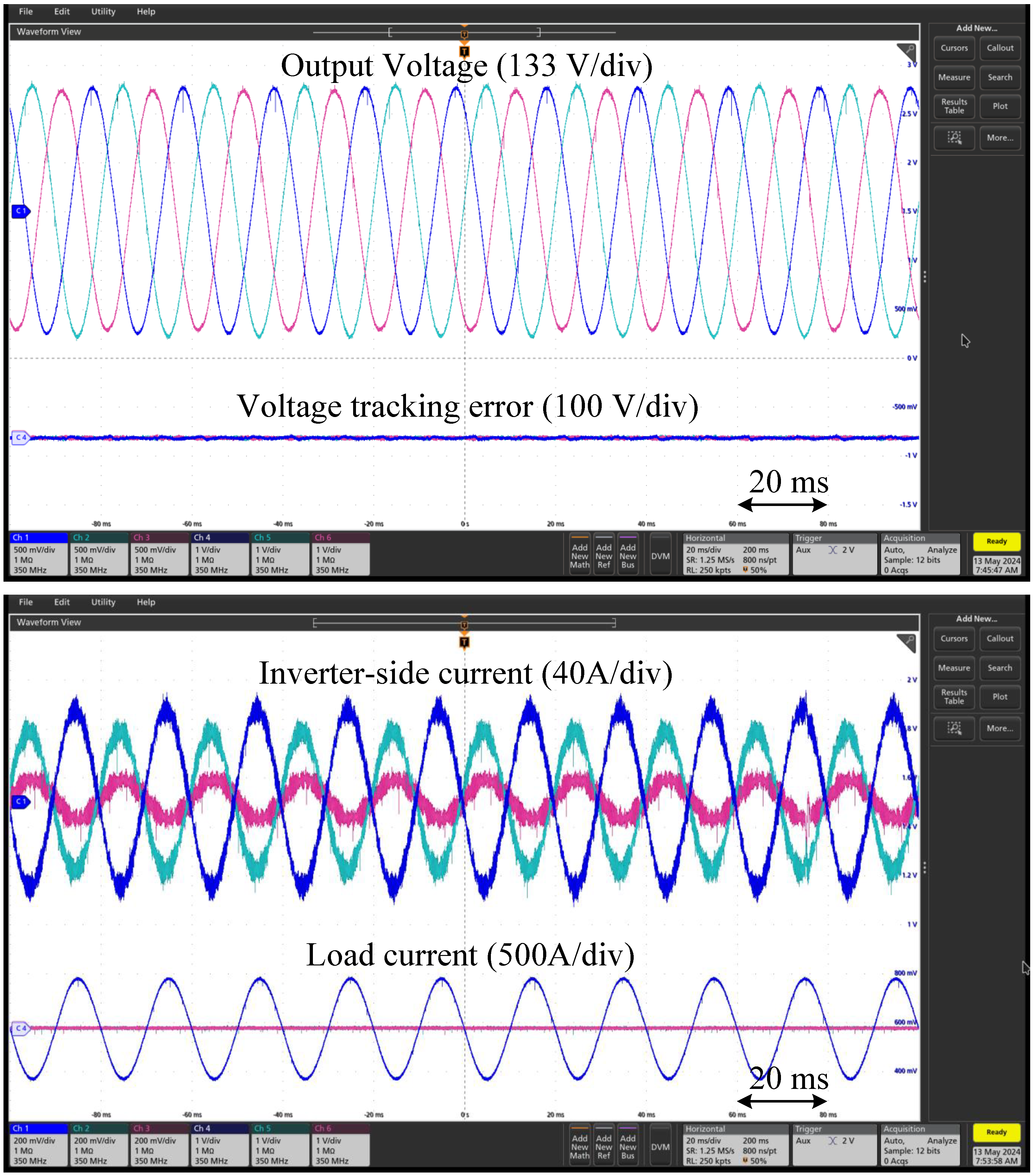1034x1176 pixels.
Task: Click the Measure button in the lower scope
Action: [954, 667]
